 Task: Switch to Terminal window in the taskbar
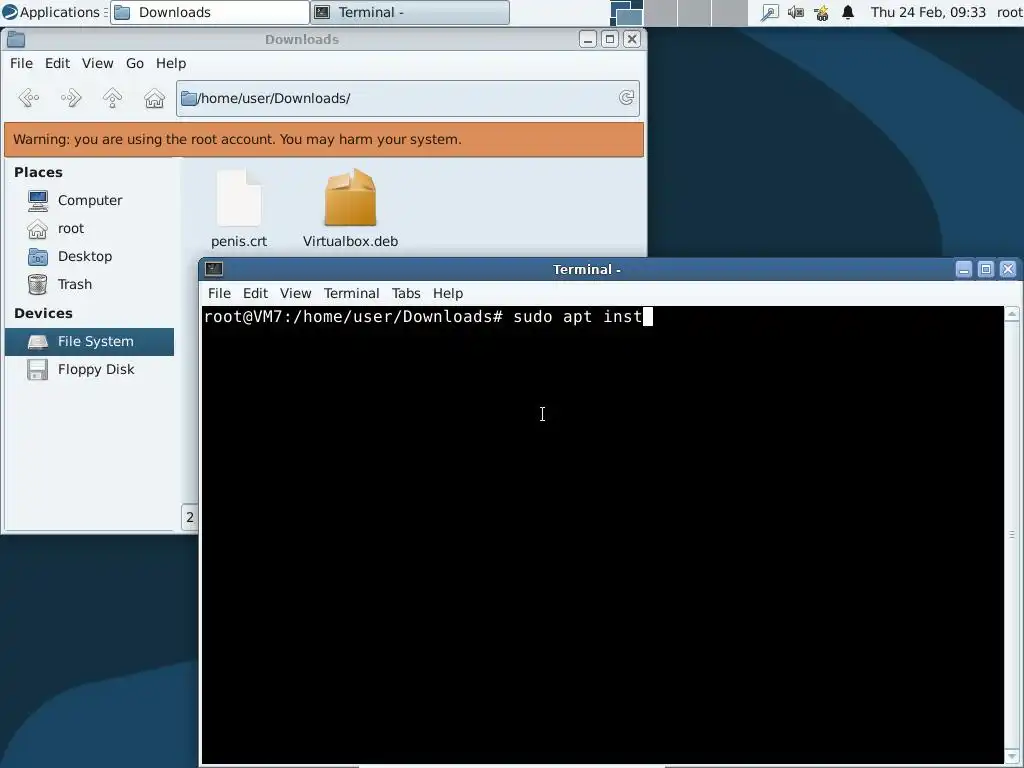coord(410,12)
